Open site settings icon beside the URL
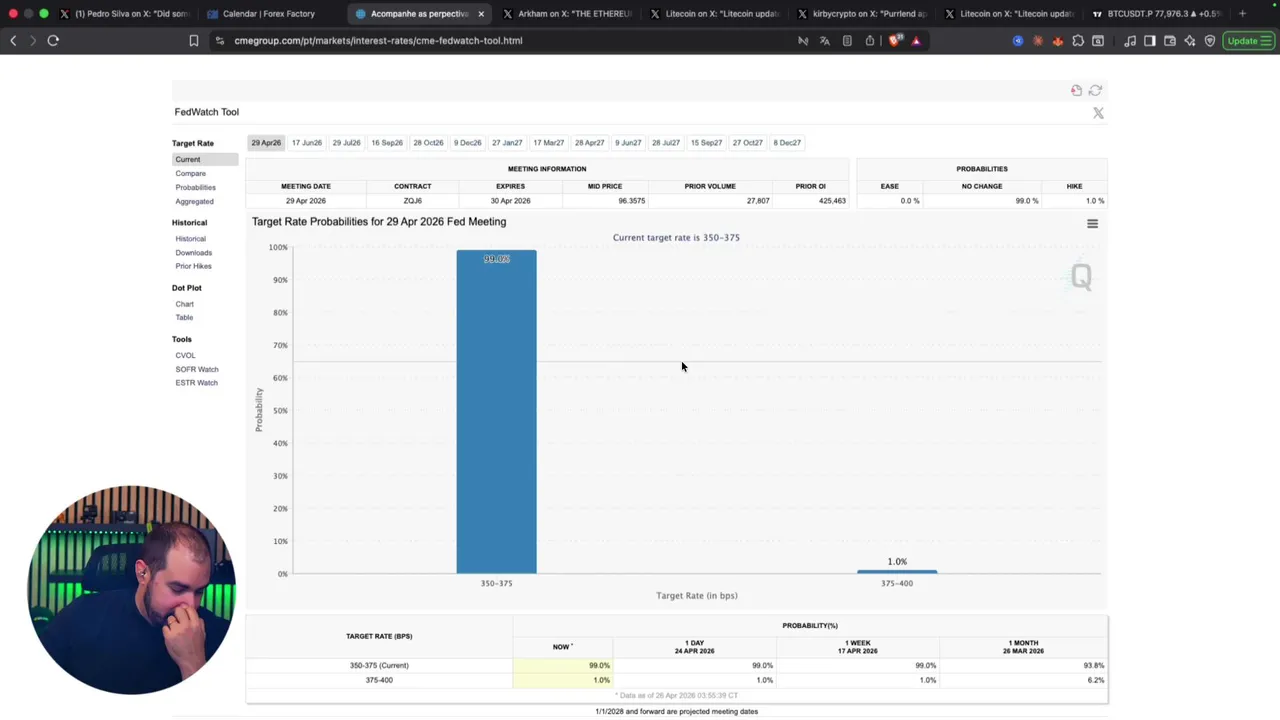This screenshot has height=720, width=1280. (220, 41)
